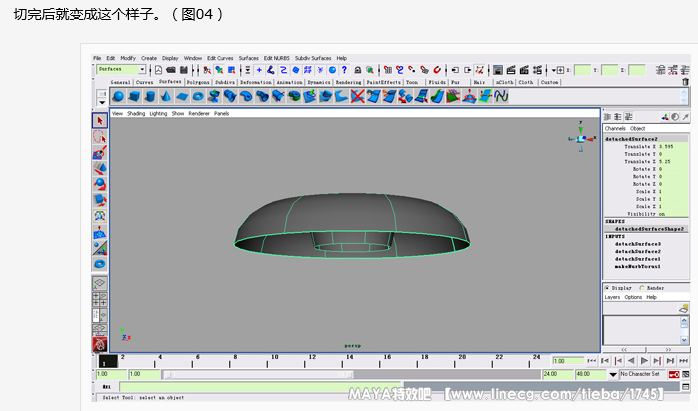Click frame 12 on the timeline
The height and width of the screenshot is (411, 698).
click(312, 357)
